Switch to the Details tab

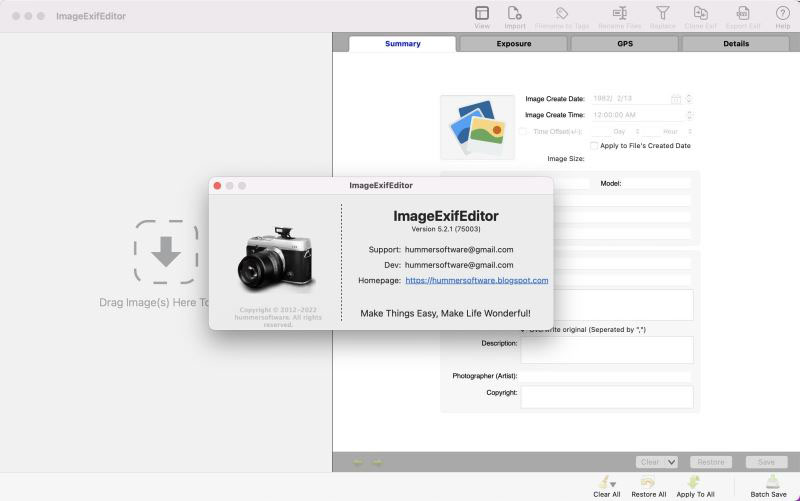(736, 44)
